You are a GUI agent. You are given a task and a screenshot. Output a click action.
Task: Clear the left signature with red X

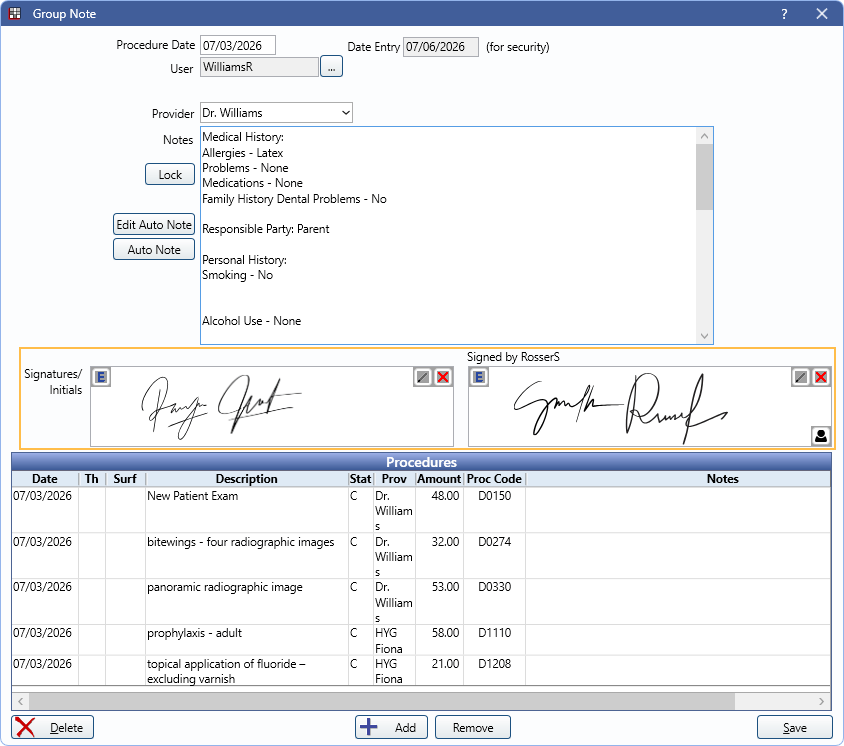[443, 377]
